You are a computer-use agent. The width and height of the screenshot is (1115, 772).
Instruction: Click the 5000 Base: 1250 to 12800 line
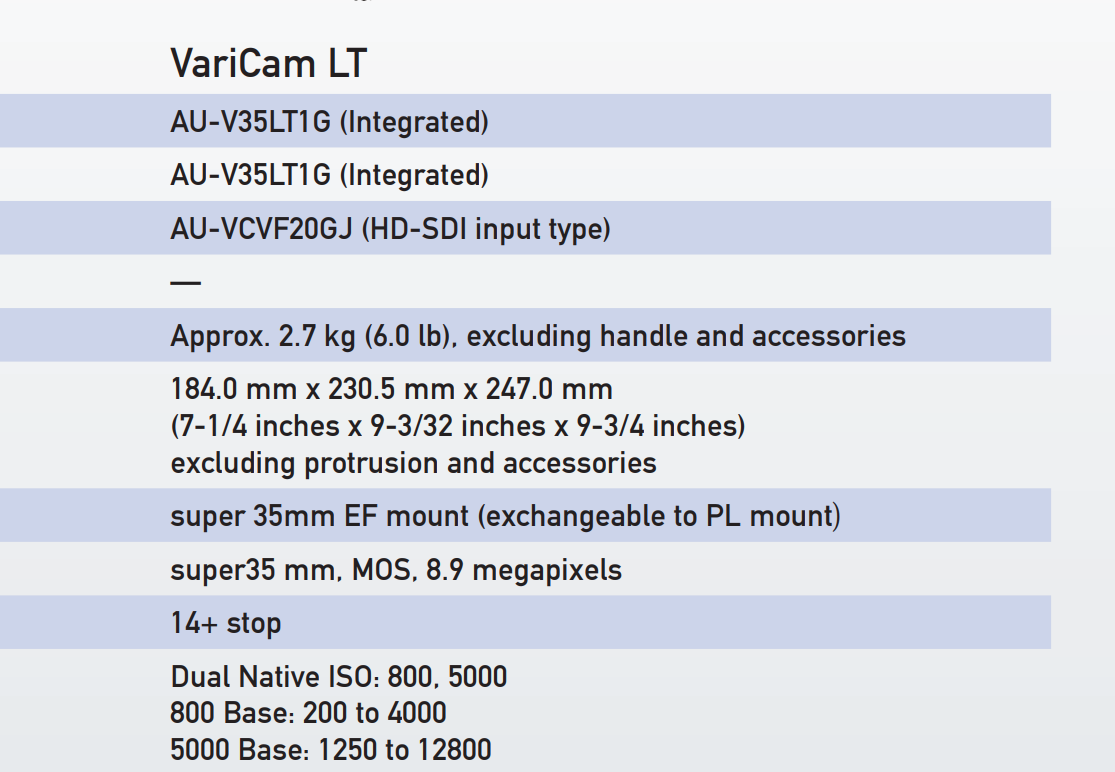click(330, 750)
